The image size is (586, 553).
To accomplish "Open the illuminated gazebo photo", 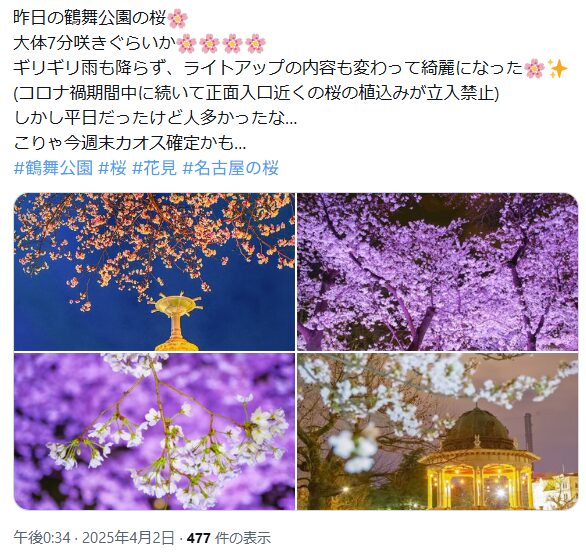I will pyautogui.click(x=438, y=432).
